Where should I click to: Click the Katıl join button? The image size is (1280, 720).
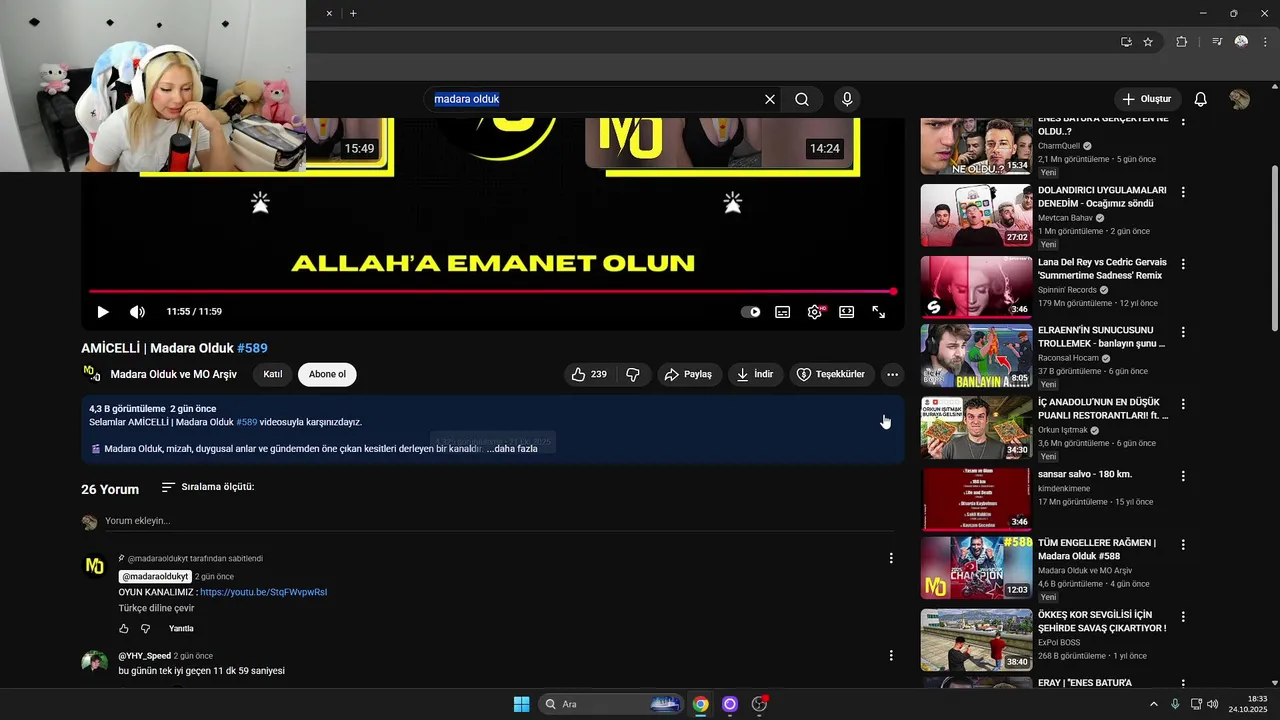tap(272, 374)
